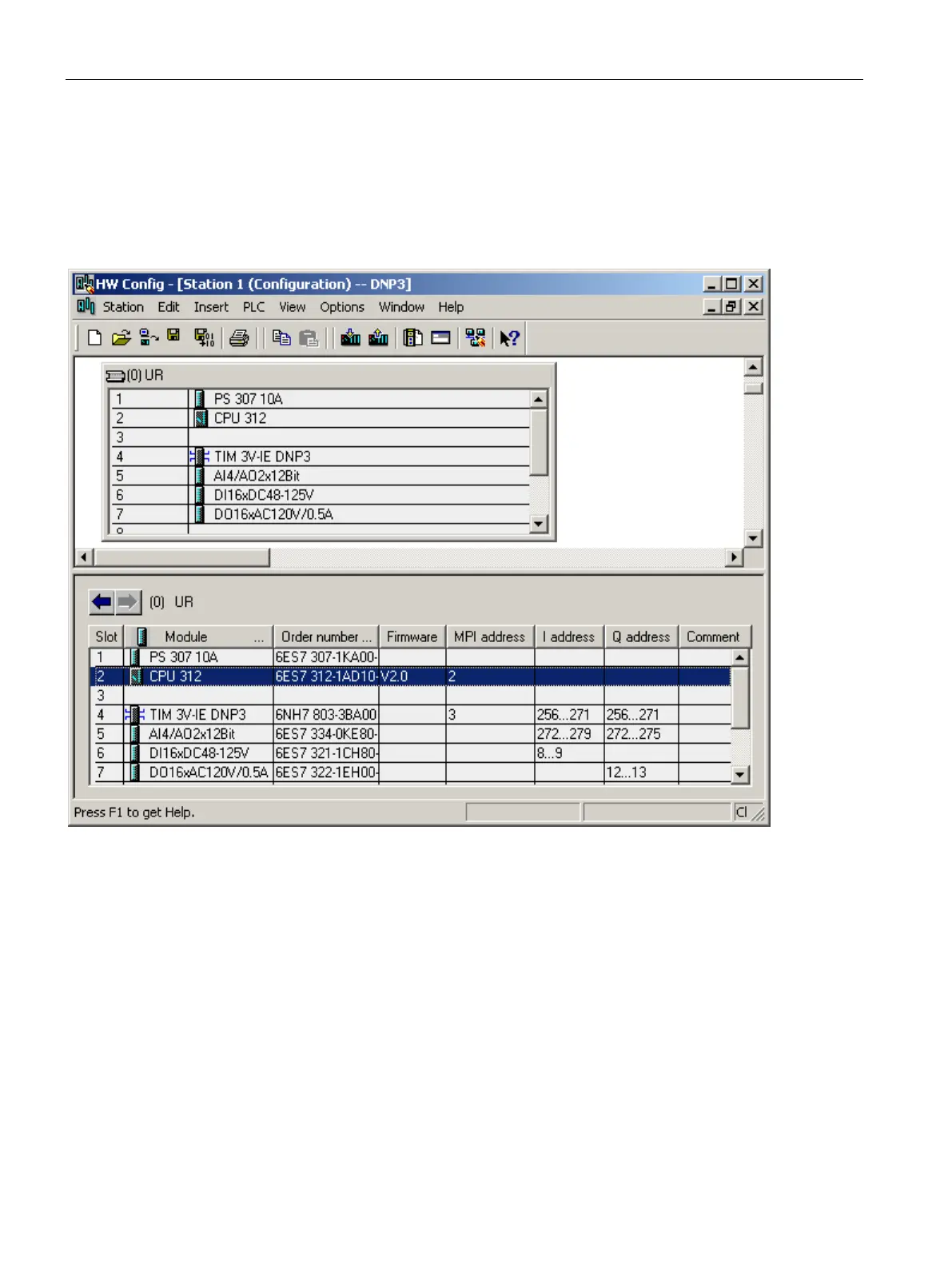The image size is (952, 1269).
Task: Click the Save floppy disk icon
Action: [x=173, y=337]
